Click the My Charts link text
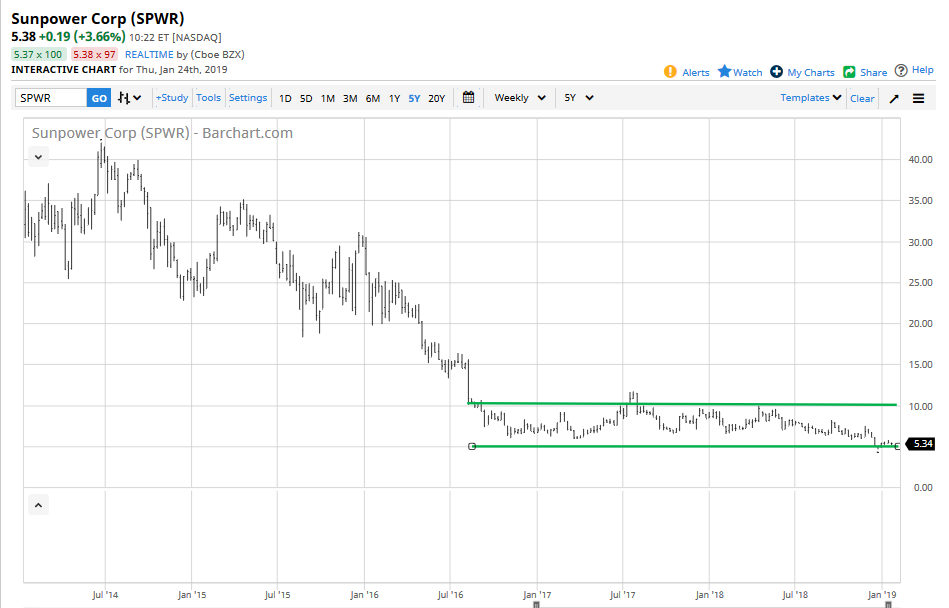 810,73
